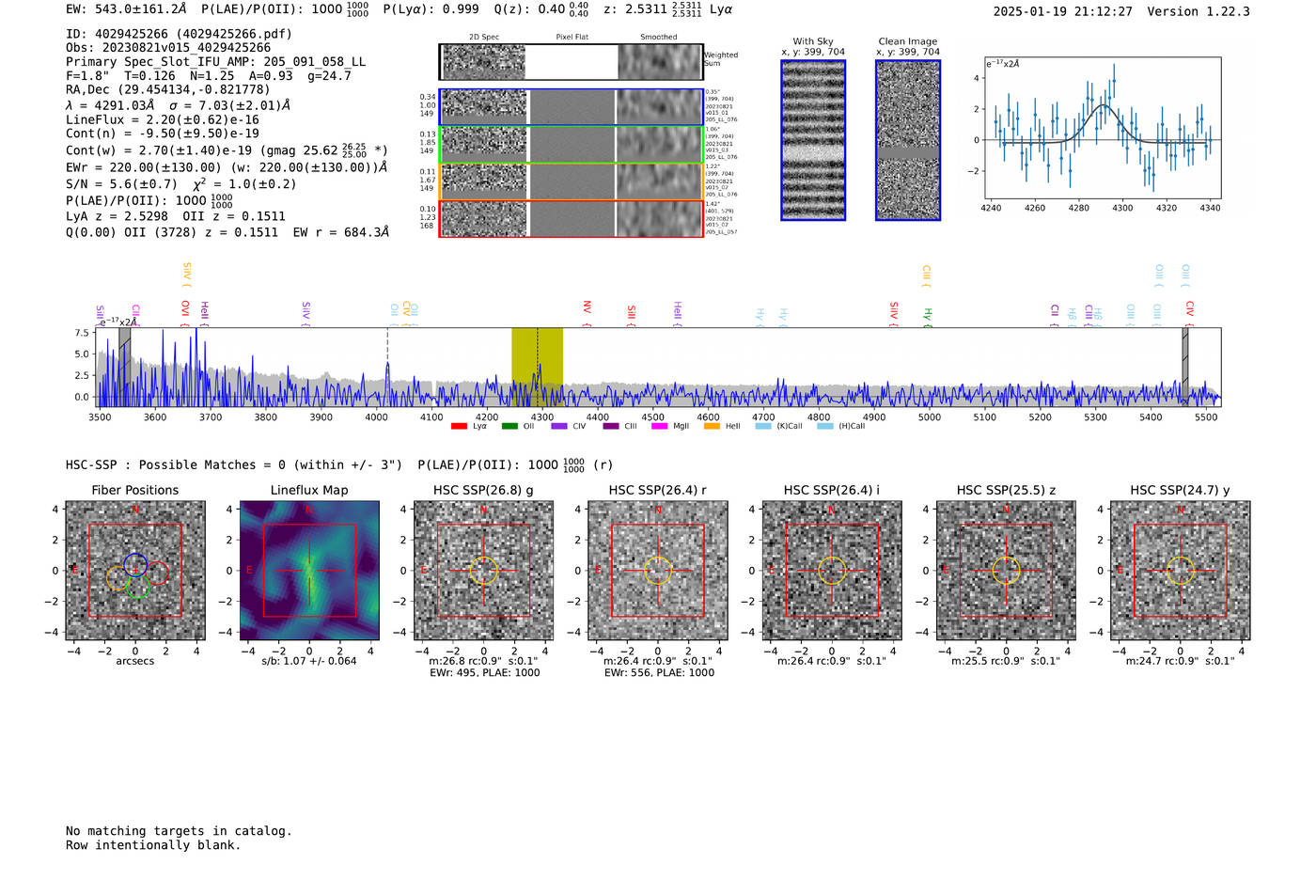Click the timestamp 2025-01-19 21:12:27
This screenshot has height=896, width=1316.
click(x=1063, y=12)
